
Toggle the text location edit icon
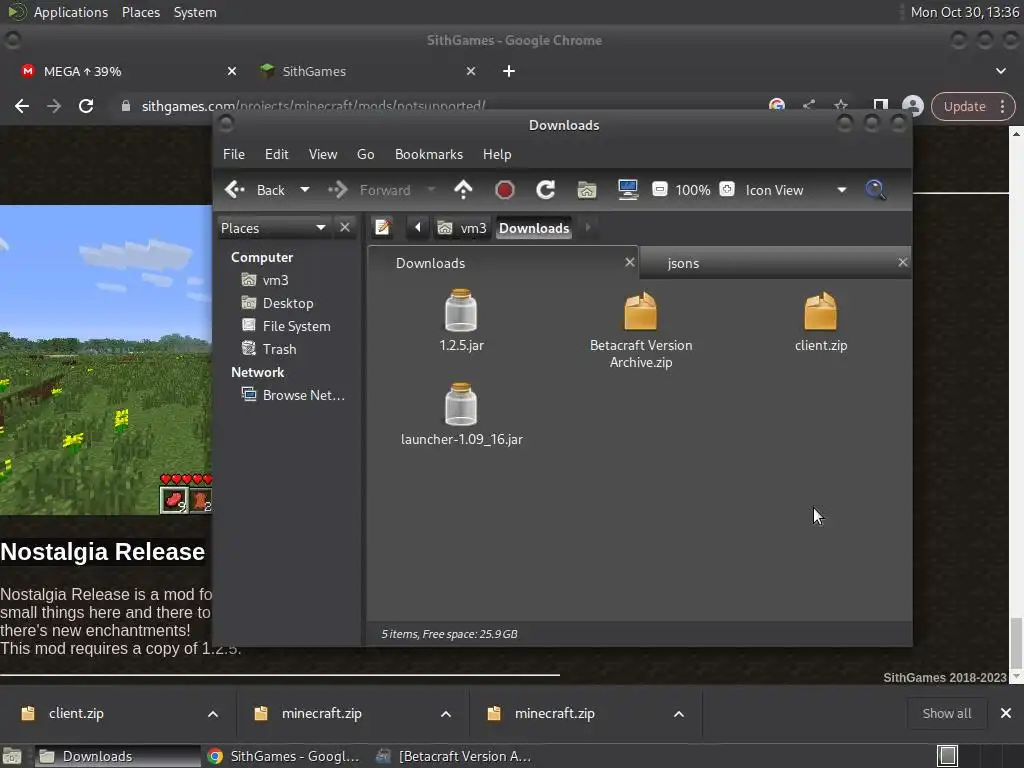coord(383,227)
